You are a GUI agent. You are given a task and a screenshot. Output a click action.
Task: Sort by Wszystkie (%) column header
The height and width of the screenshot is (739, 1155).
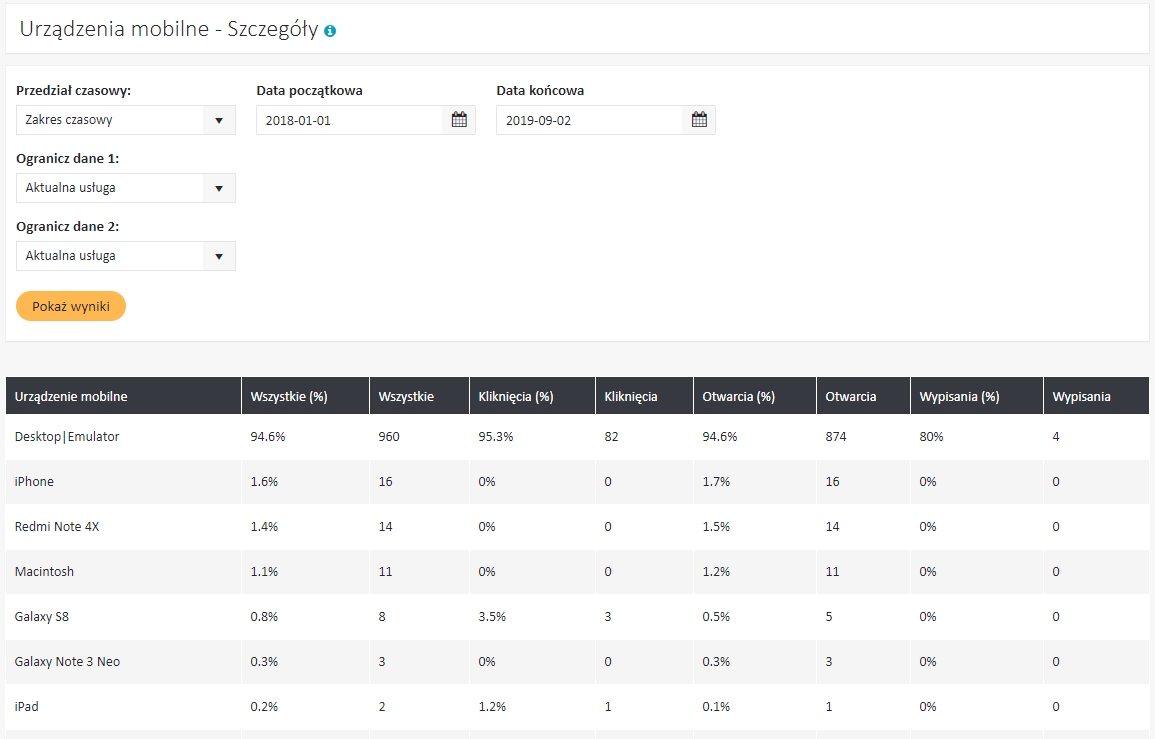pyautogui.click(x=289, y=396)
